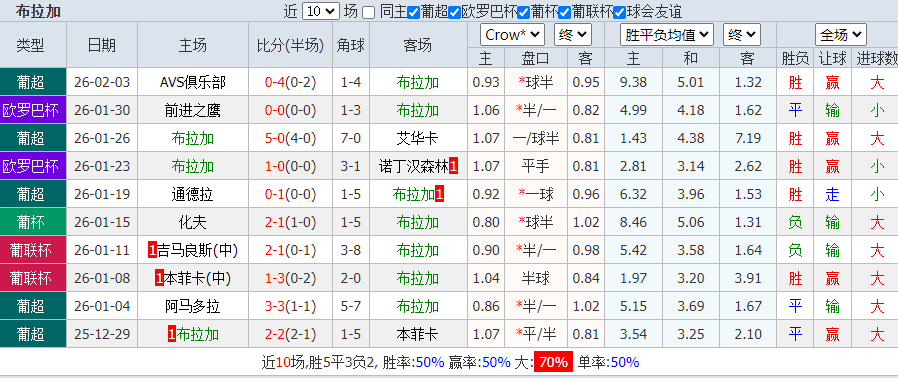Click the 1-3(0-2) score
Viewport: 898px width, 378px height.
[290, 278]
